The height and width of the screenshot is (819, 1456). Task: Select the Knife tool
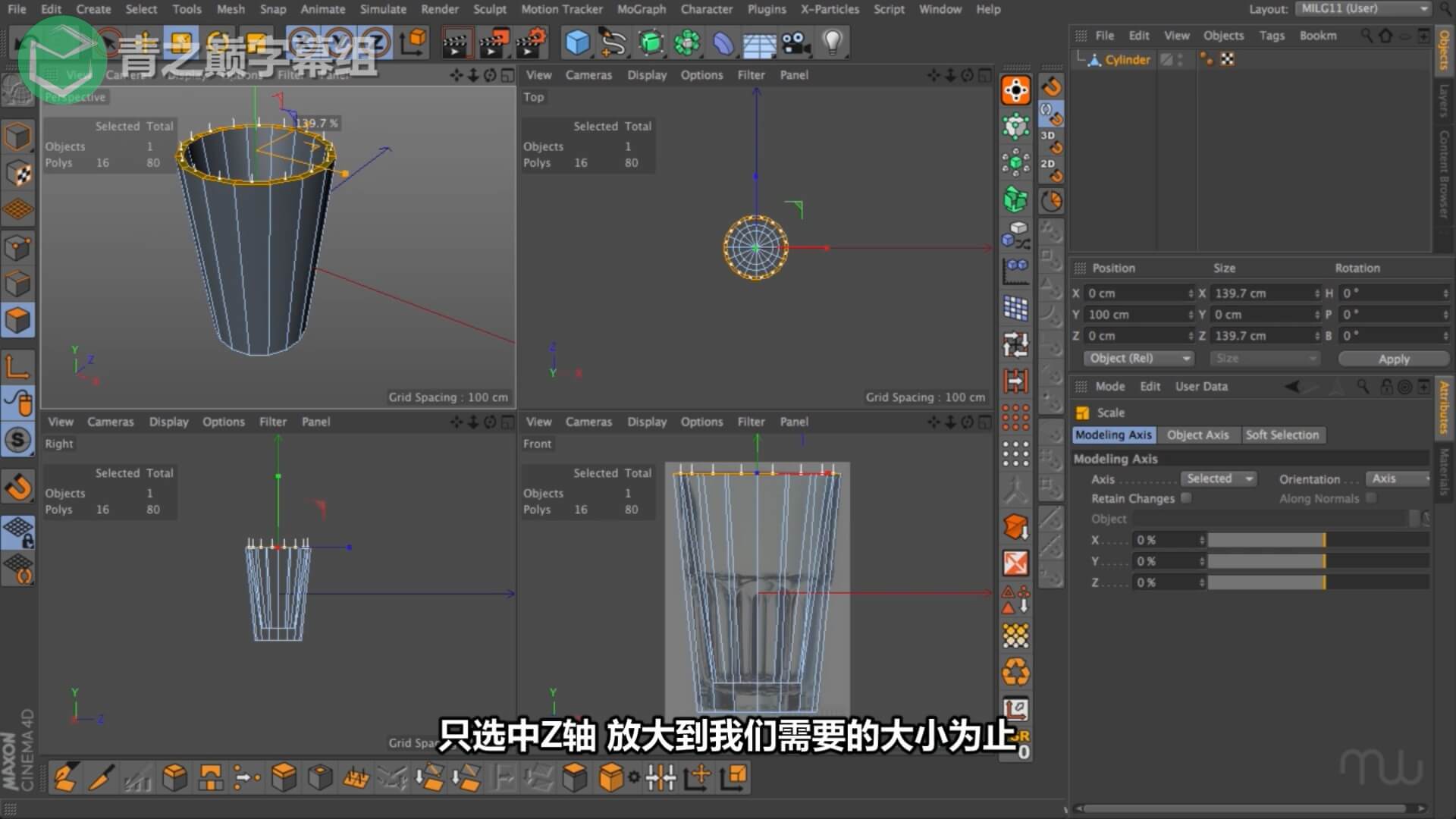102,777
